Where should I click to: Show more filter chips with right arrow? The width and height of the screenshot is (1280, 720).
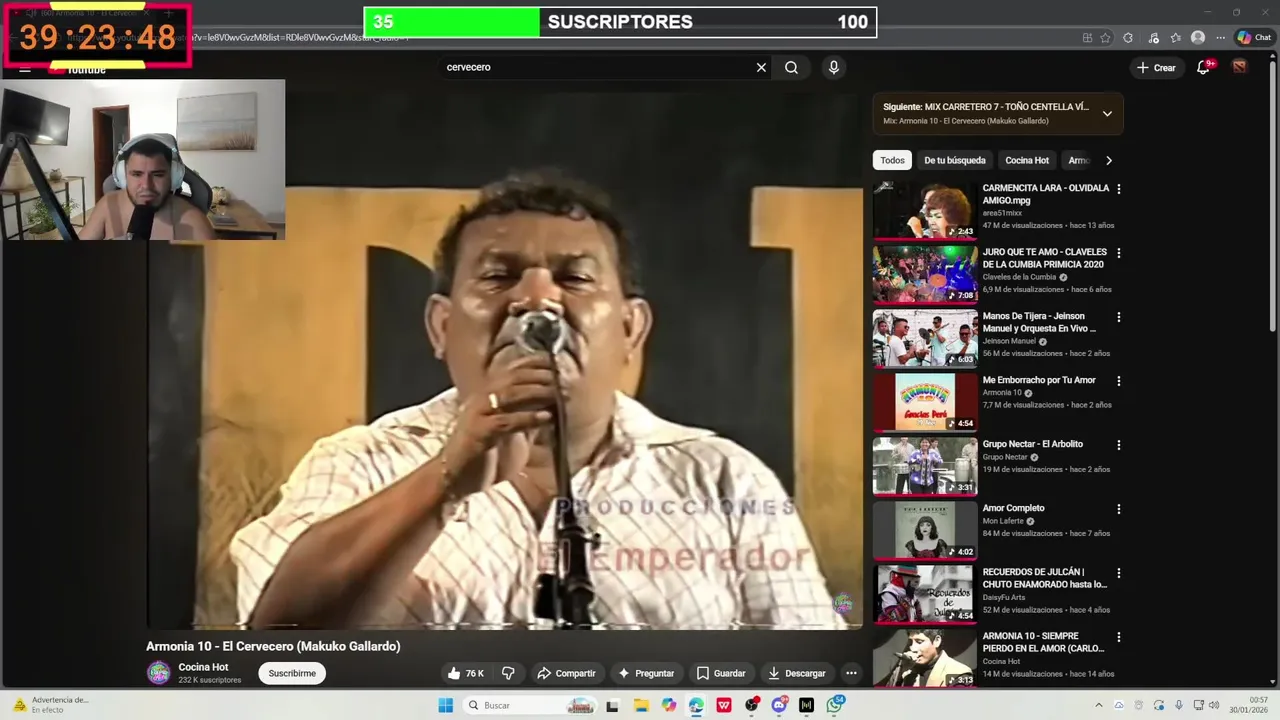click(x=1108, y=160)
